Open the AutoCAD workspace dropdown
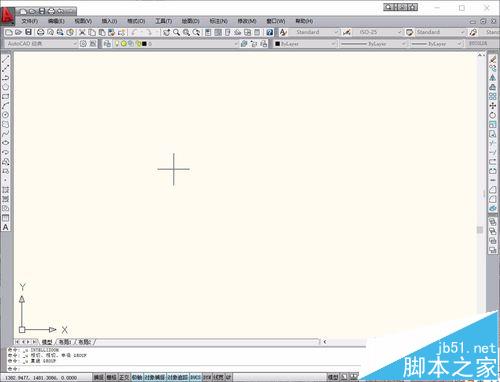This screenshot has height=382, width=500. click(x=42, y=44)
